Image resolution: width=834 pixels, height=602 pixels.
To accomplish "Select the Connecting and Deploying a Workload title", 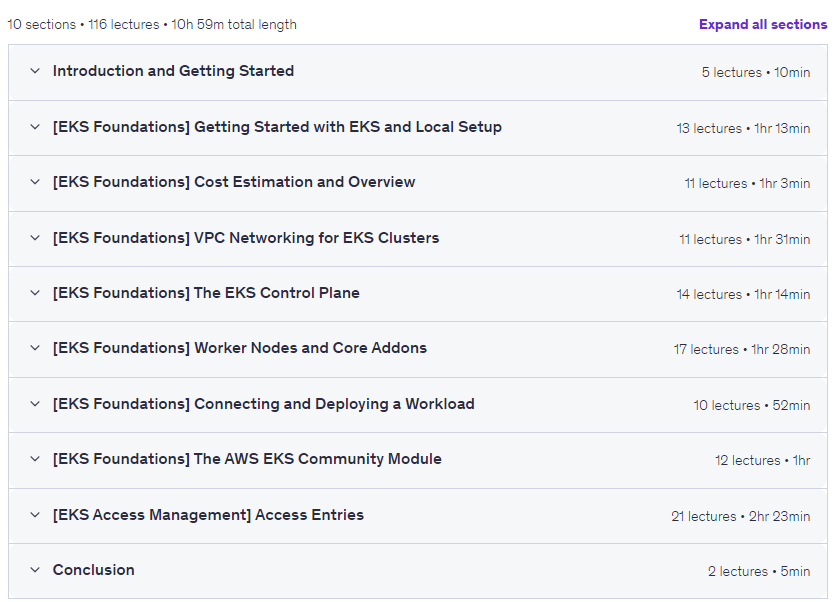I will click(264, 404).
